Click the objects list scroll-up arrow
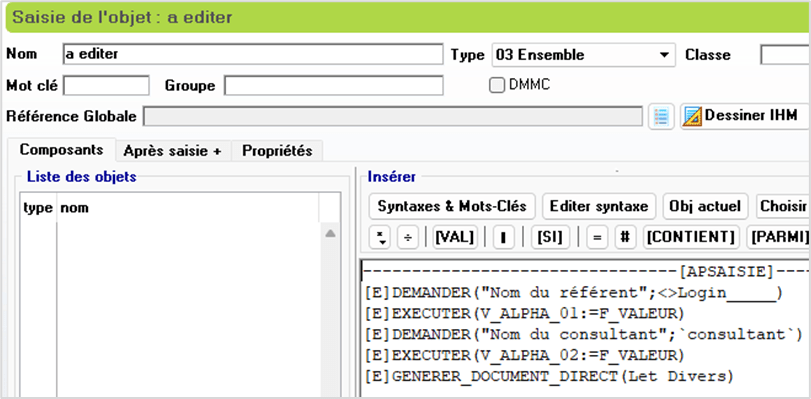811x399 pixels. (330, 234)
